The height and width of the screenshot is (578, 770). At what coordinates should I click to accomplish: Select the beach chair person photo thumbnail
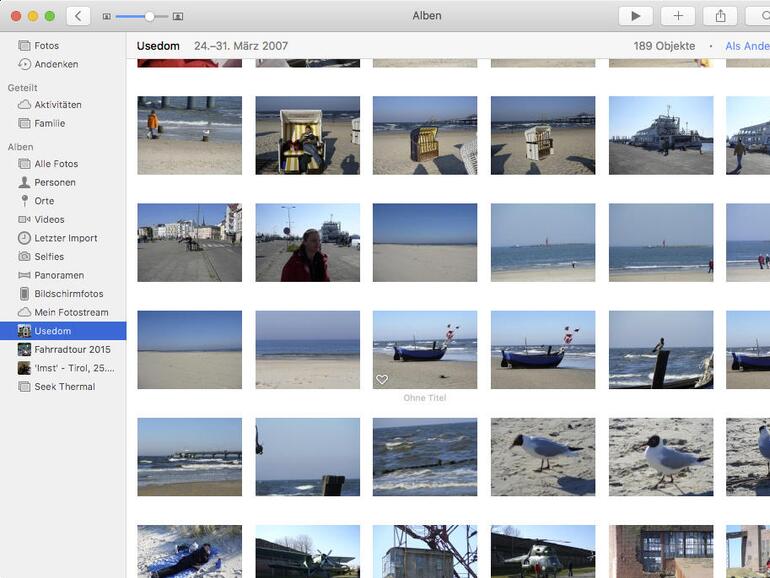click(x=307, y=135)
